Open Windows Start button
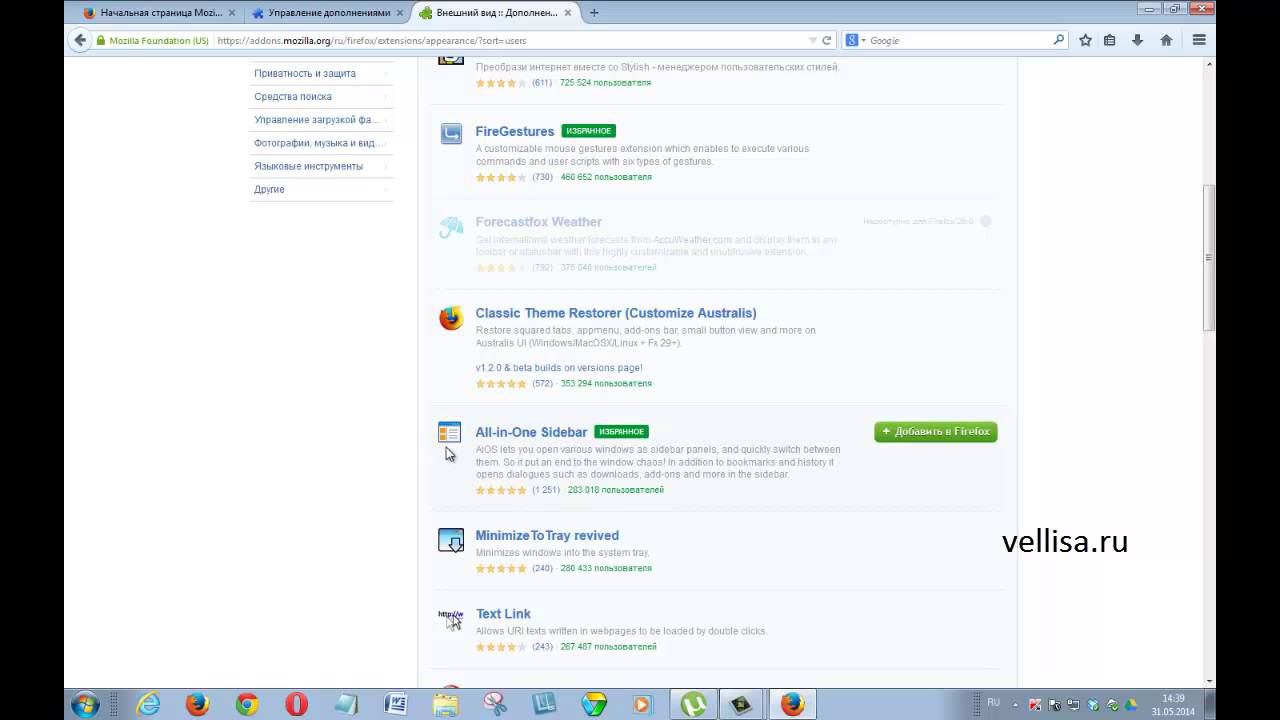 (x=85, y=704)
